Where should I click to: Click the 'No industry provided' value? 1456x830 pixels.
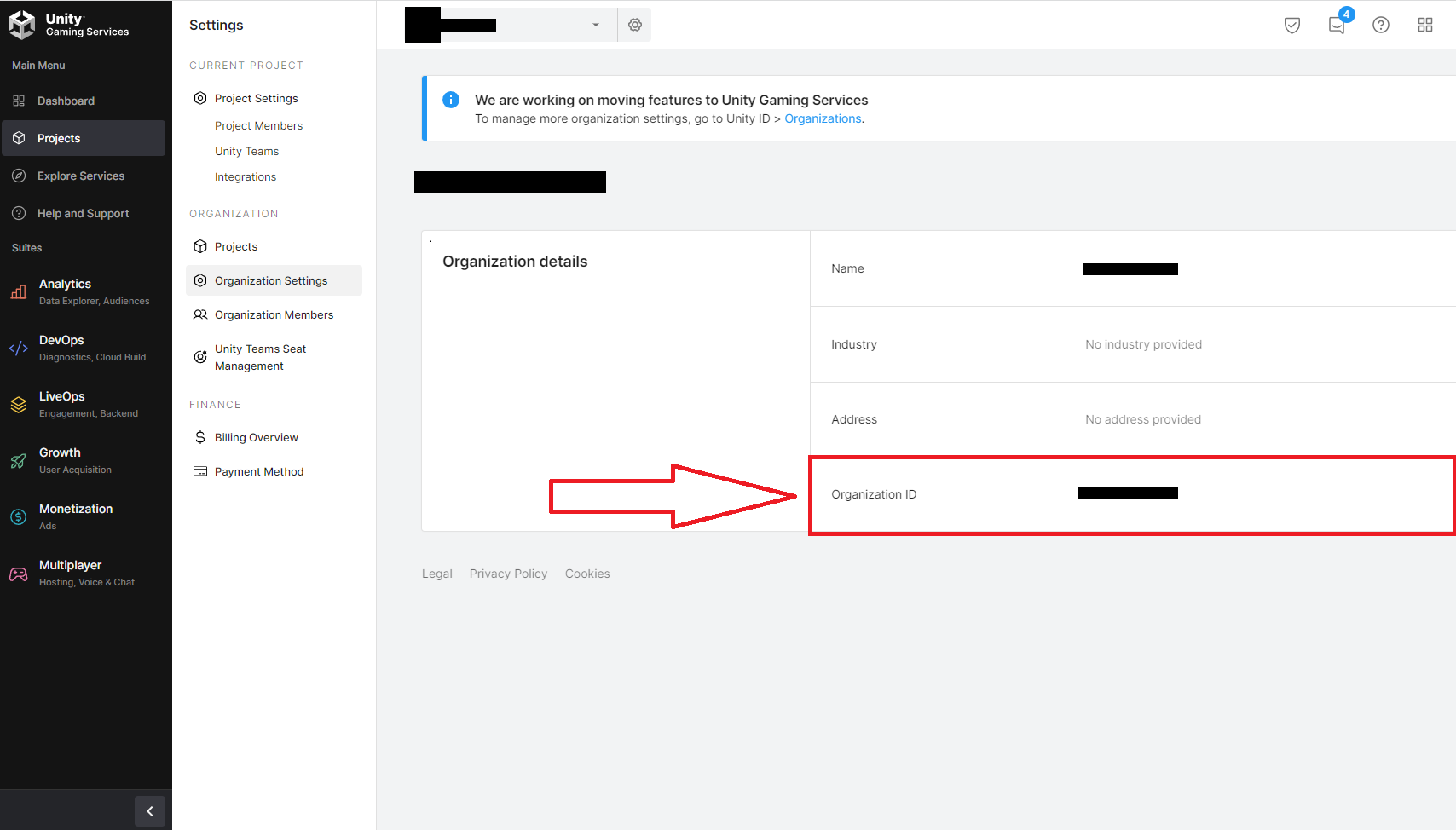click(1143, 344)
